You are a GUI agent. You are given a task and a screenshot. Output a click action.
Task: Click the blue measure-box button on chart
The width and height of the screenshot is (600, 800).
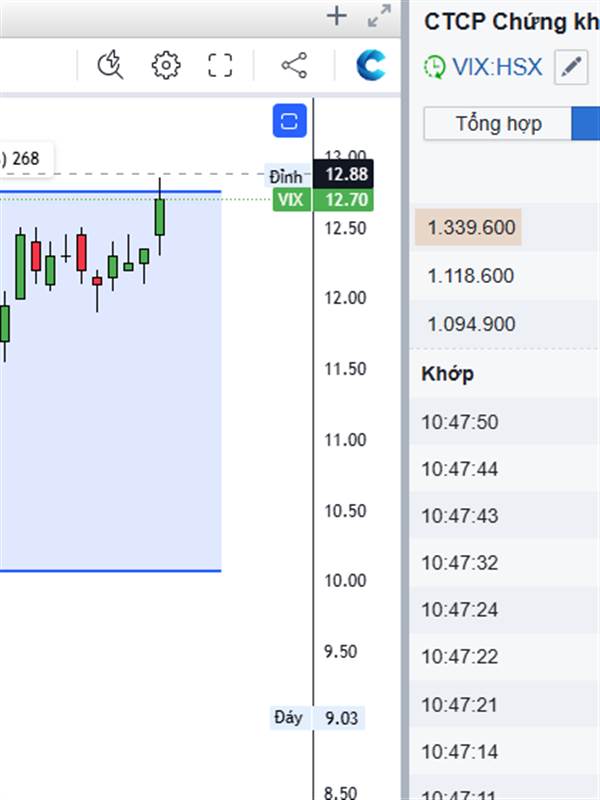tap(289, 121)
